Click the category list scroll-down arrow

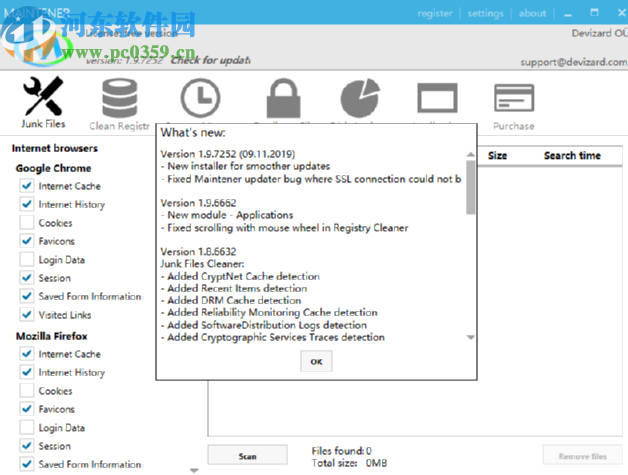pos(194,471)
